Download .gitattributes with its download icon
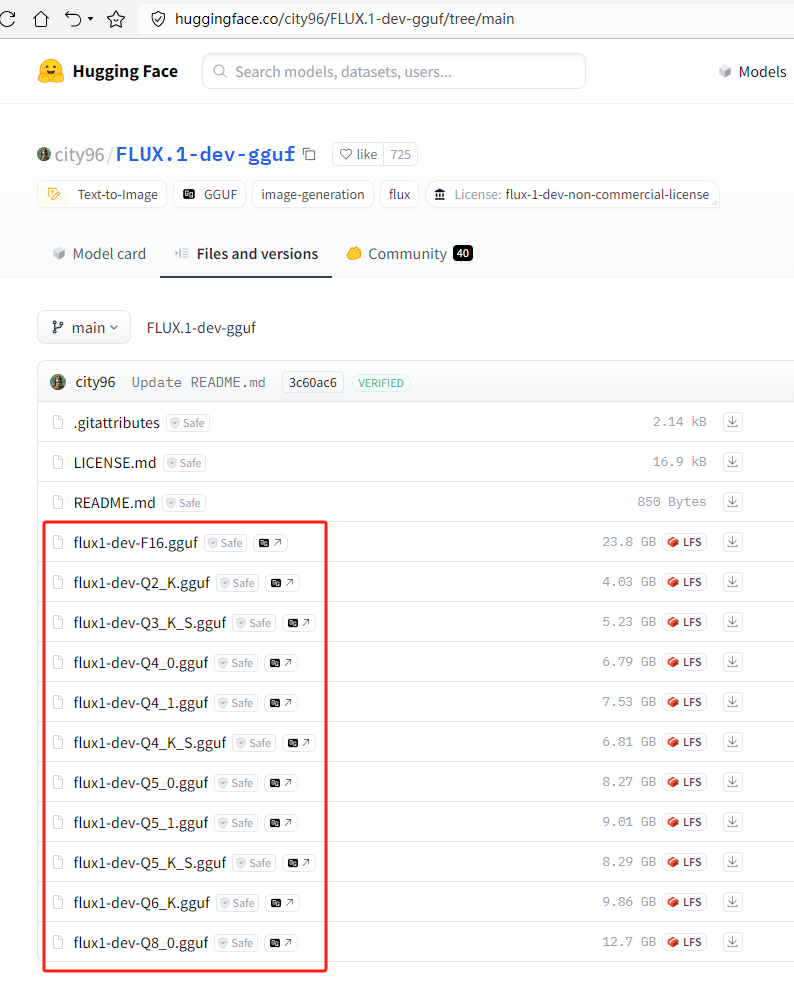Screen dimensions: 794x981 [x=733, y=422]
